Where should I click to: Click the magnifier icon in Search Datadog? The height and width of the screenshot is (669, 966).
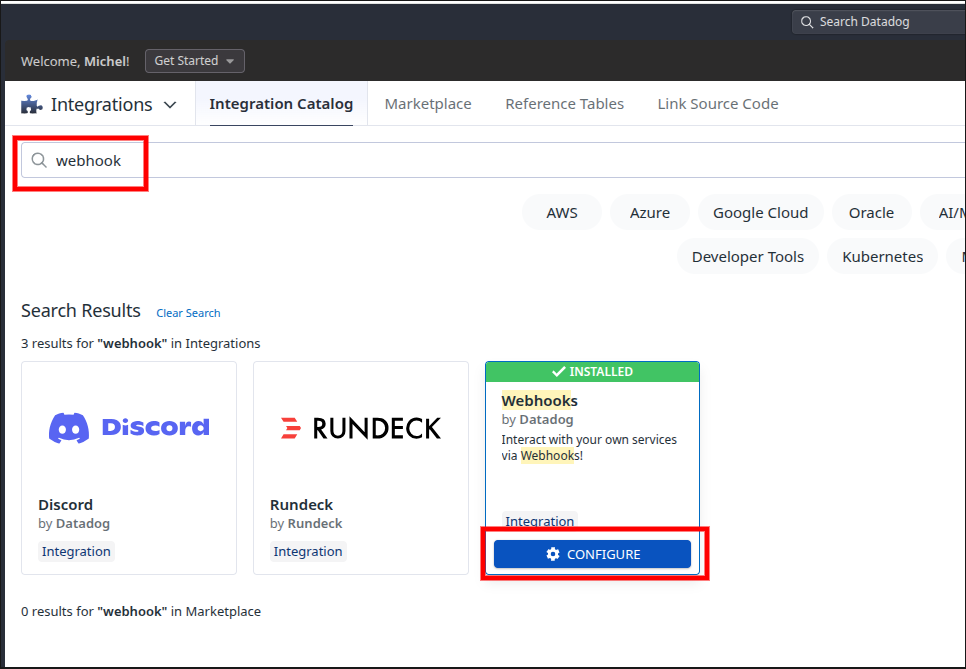click(806, 22)
